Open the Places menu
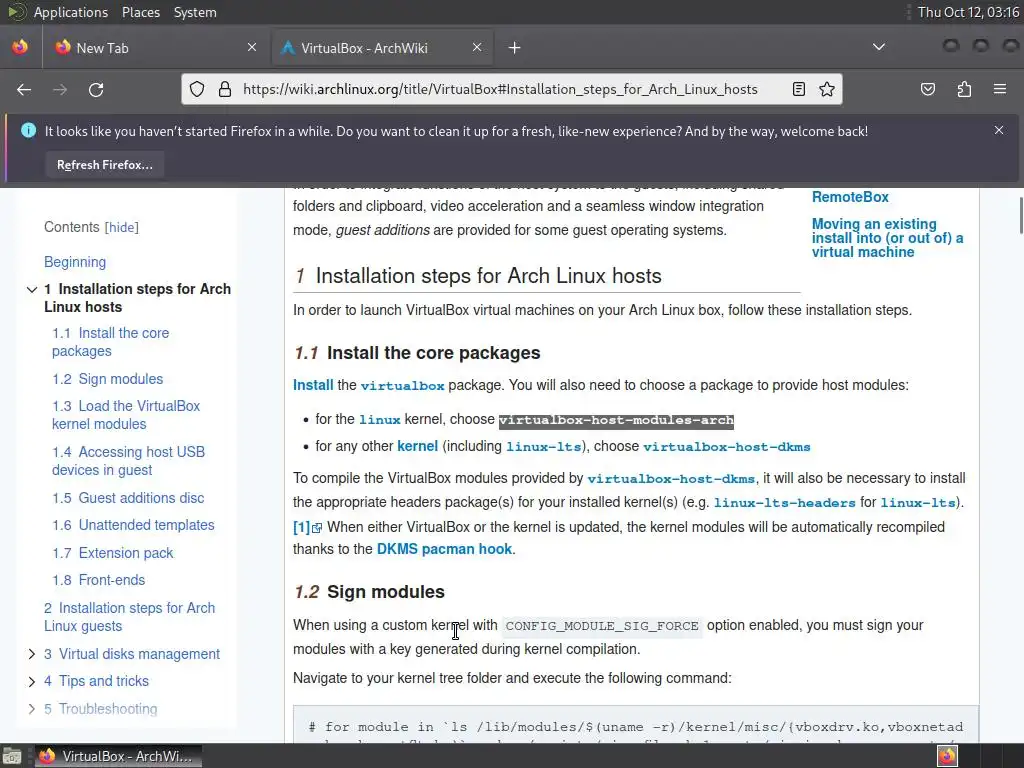 pyautogui.click(x=140, y=12)
